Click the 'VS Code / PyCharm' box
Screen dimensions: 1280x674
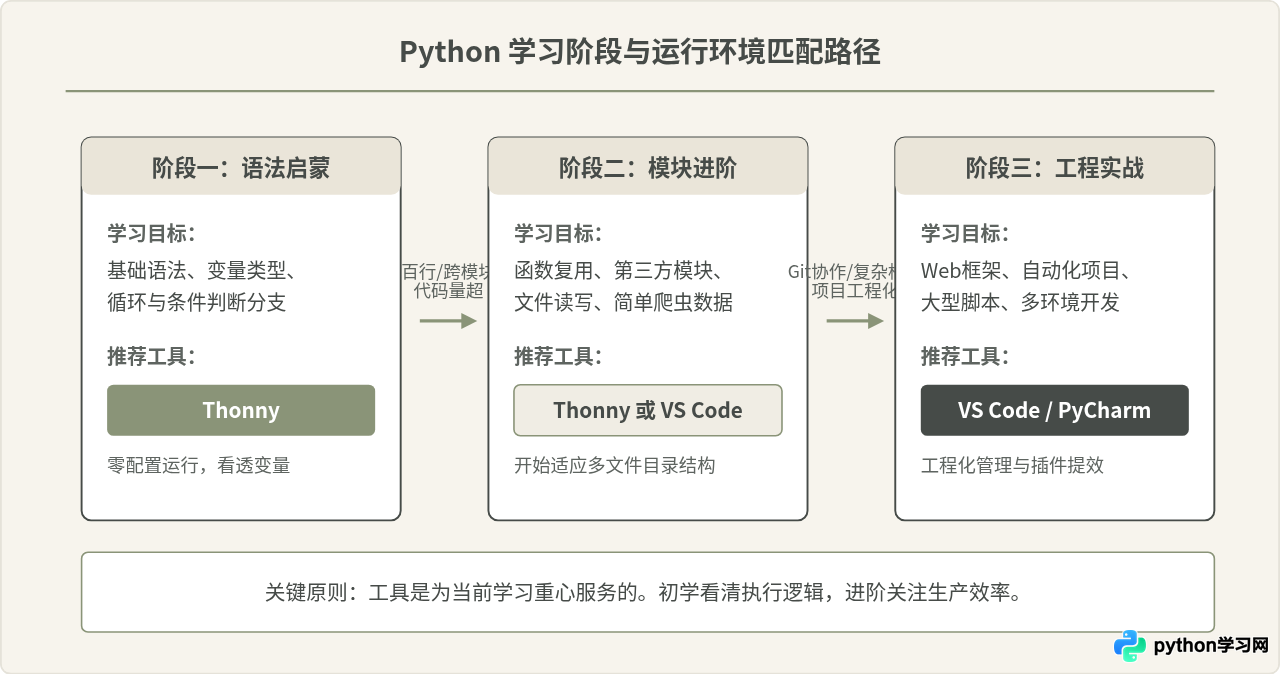[x=1055, y=410]
